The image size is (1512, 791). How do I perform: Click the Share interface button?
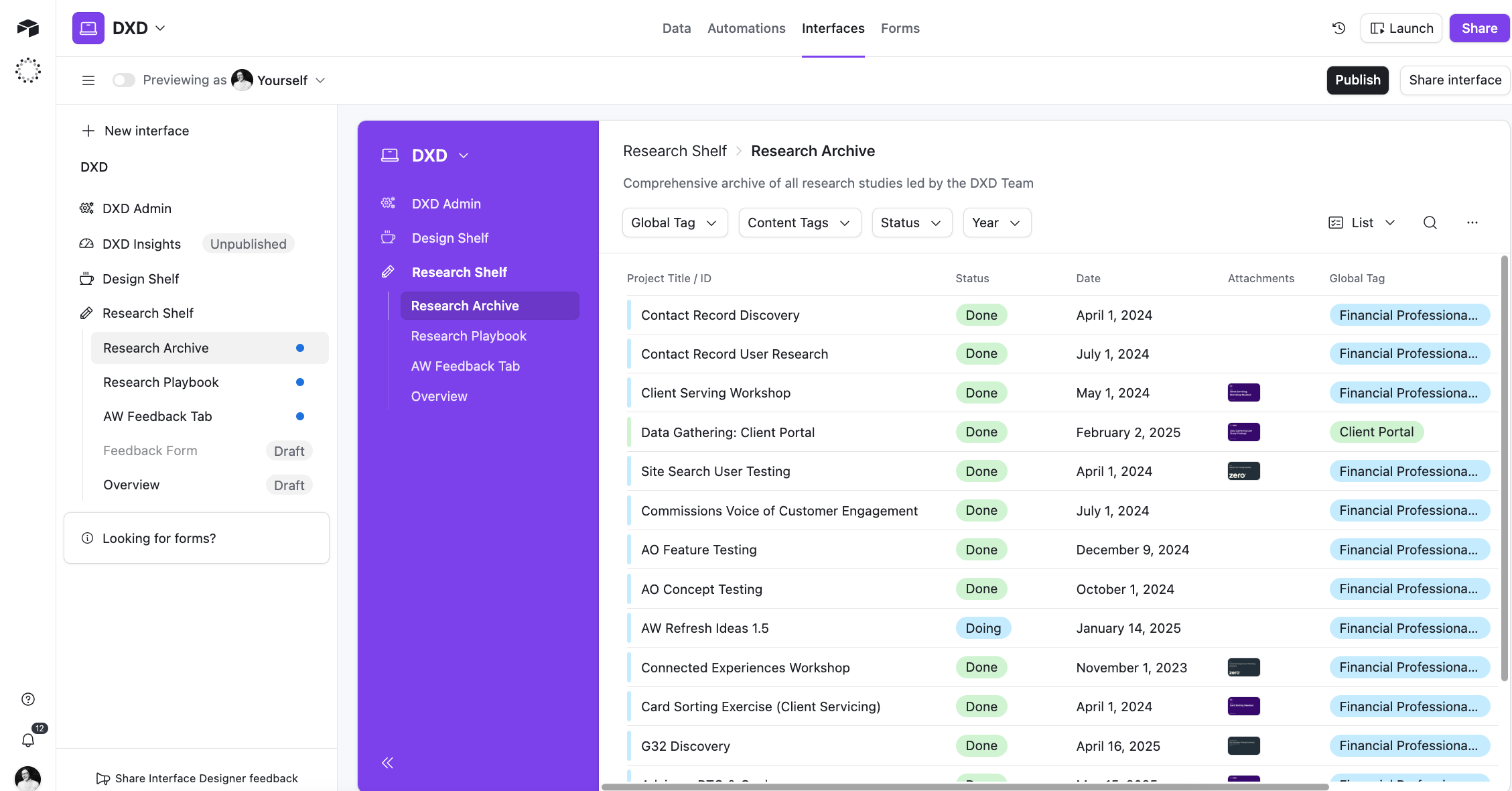click(1454, 80)
